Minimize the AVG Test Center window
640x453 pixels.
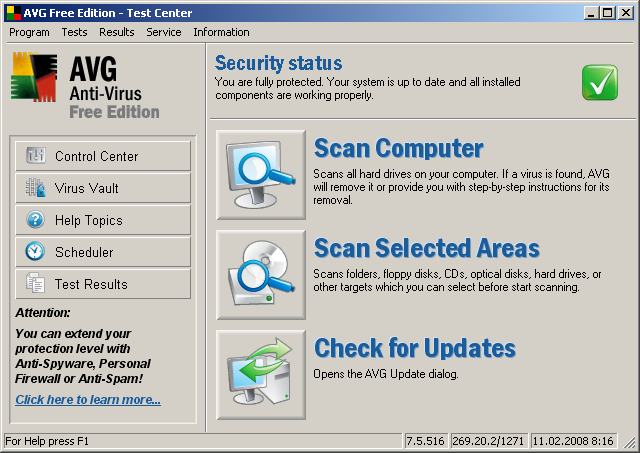[x=590, y=13]
